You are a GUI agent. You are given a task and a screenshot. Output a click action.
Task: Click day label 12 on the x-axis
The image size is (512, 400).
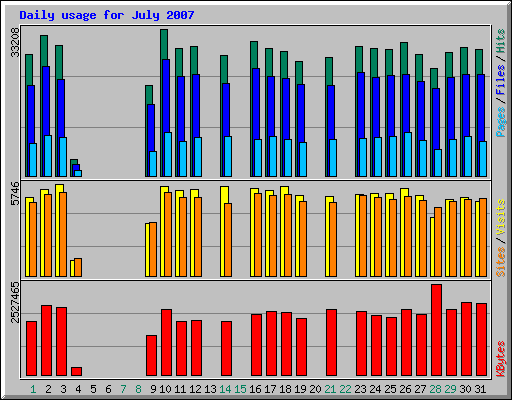click(195, 389)
